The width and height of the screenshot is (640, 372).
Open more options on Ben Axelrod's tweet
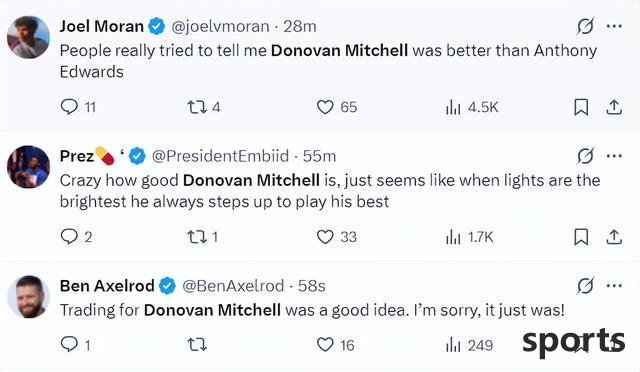614,286
